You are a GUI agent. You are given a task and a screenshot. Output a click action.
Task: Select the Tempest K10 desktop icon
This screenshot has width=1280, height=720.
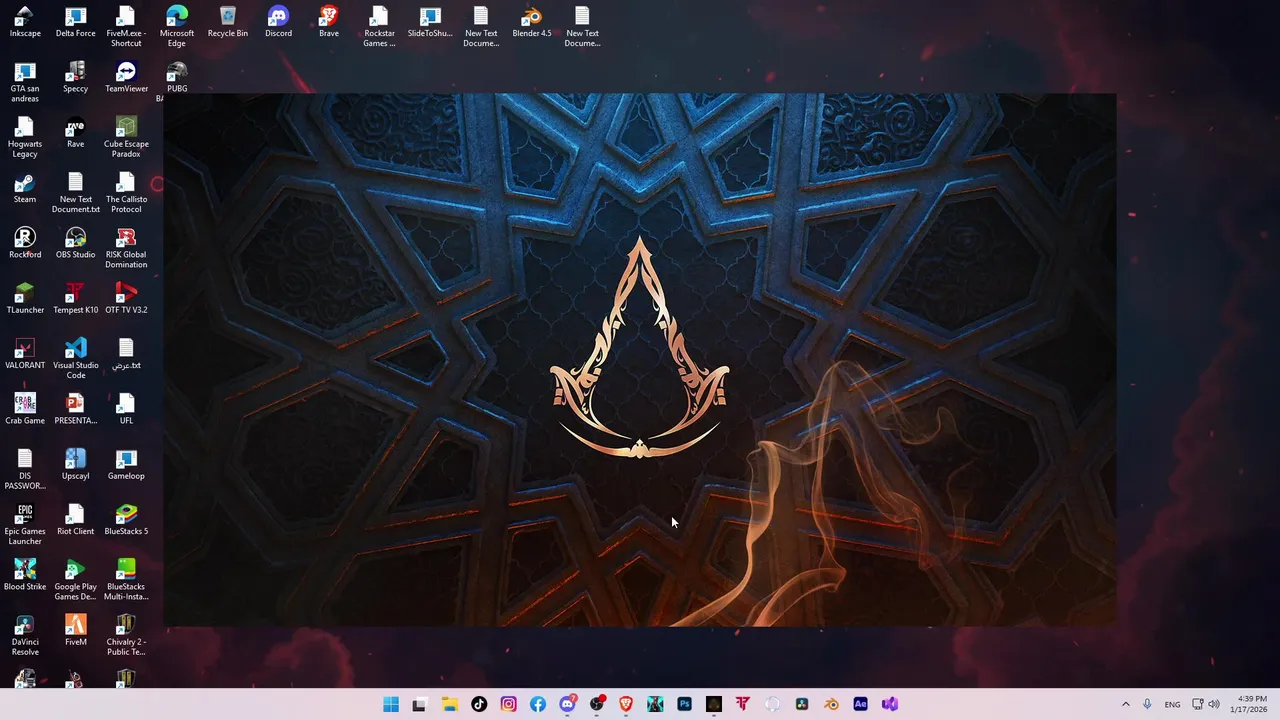(x=75, y=298)
